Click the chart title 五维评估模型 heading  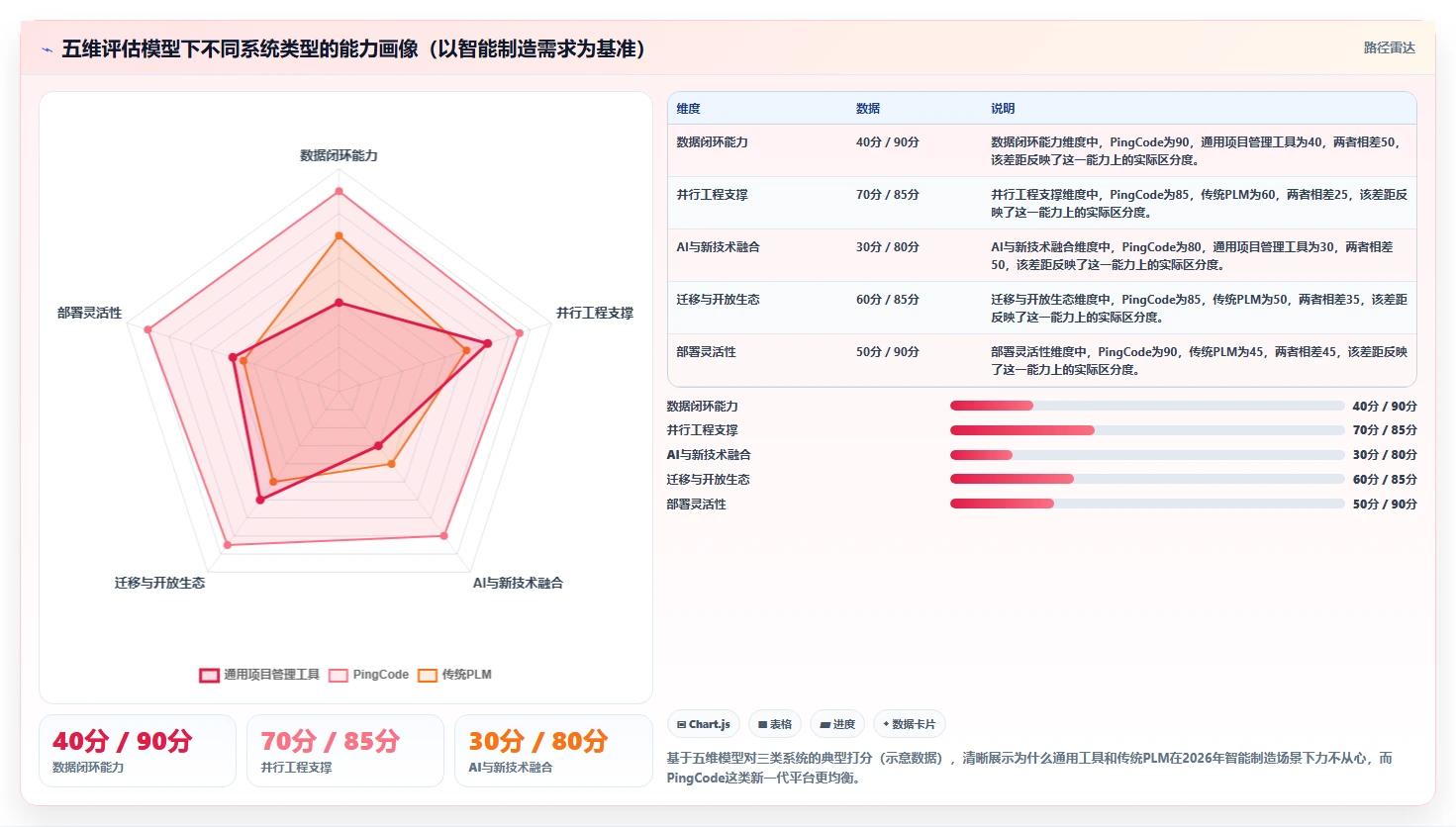click(353, 48)
